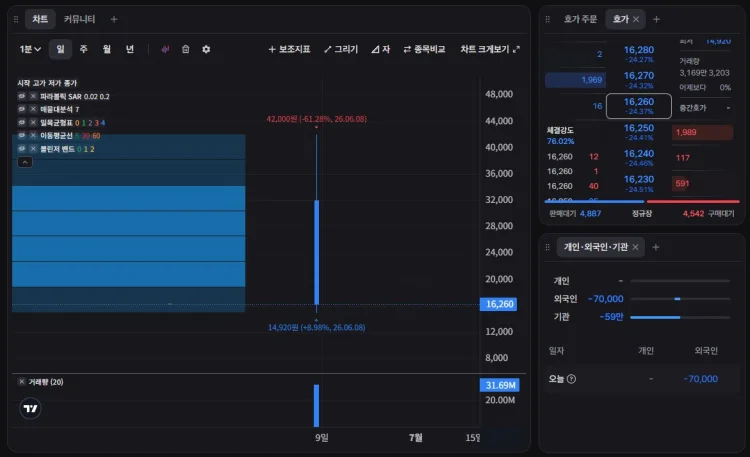Click the 외국인 -70,000 value in 오늘 row
Screen dimensions: 750x457
[700, 379]
